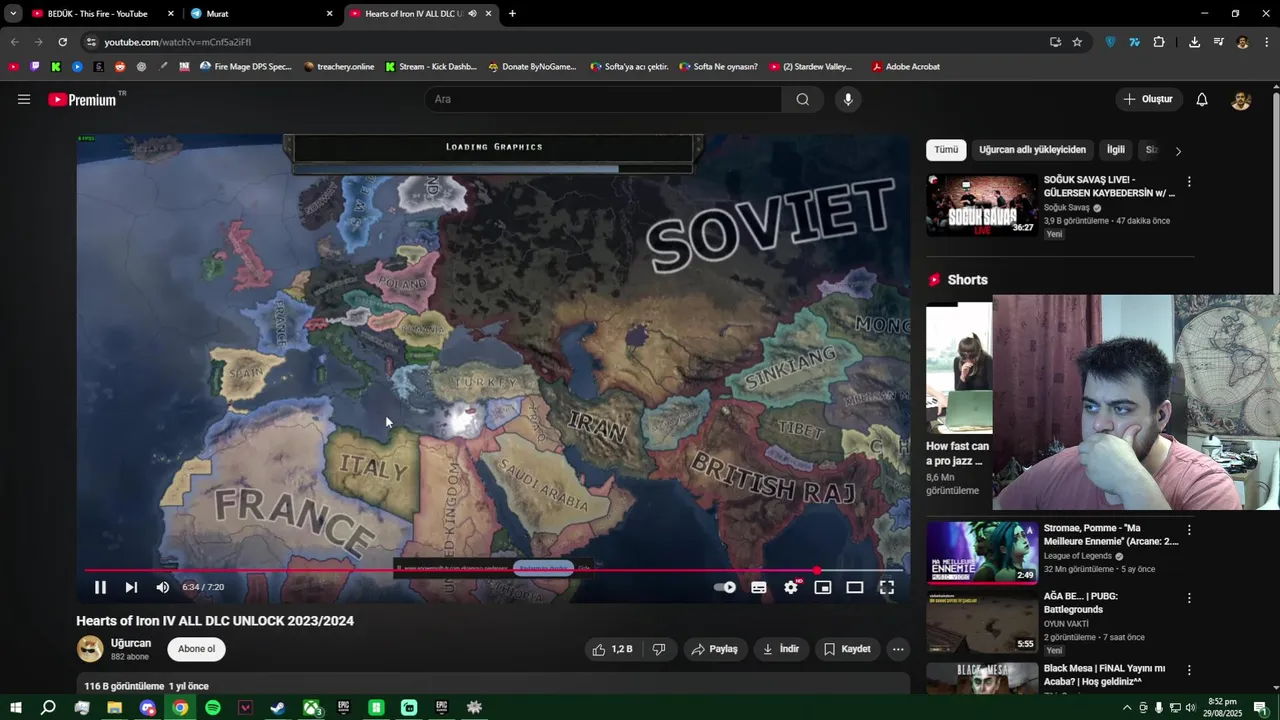Reload the current page

pos(63,42)
